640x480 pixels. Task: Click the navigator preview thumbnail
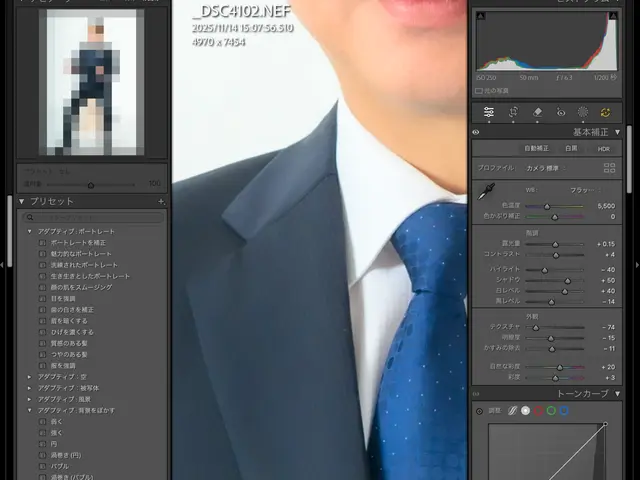[91, 82]
